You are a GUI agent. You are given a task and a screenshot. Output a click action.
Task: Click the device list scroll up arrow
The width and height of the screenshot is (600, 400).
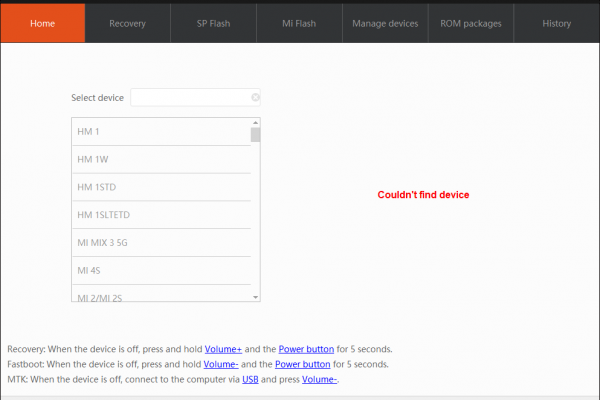(256, 122)
